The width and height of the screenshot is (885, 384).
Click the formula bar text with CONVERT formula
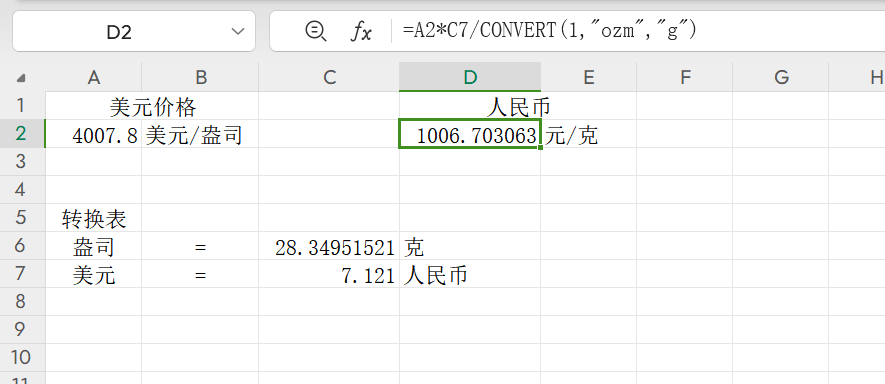click(x=550, y=30)
